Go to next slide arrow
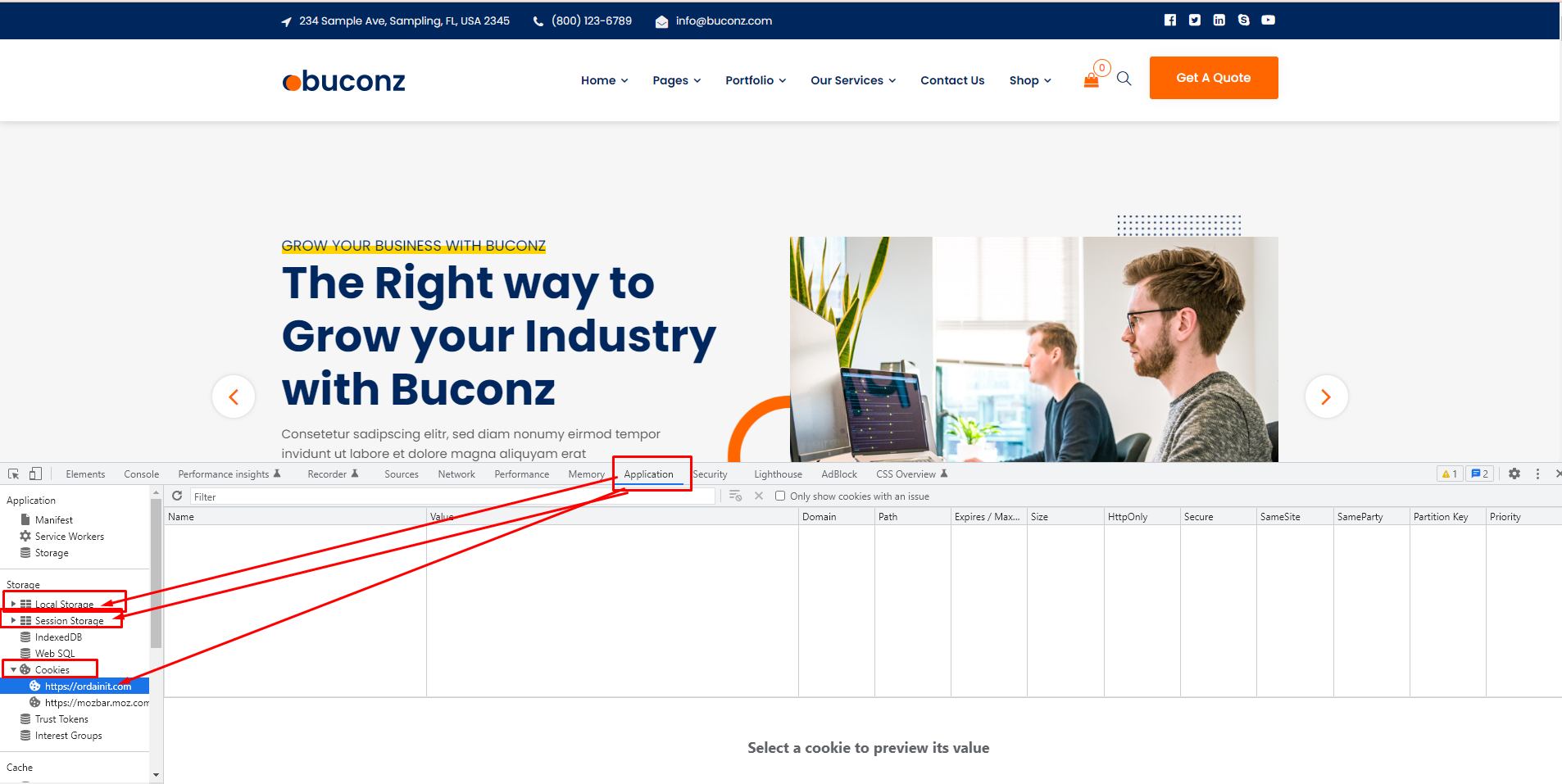Image resolution: width=1562 pixels, height=784 pixels. 1326,397
